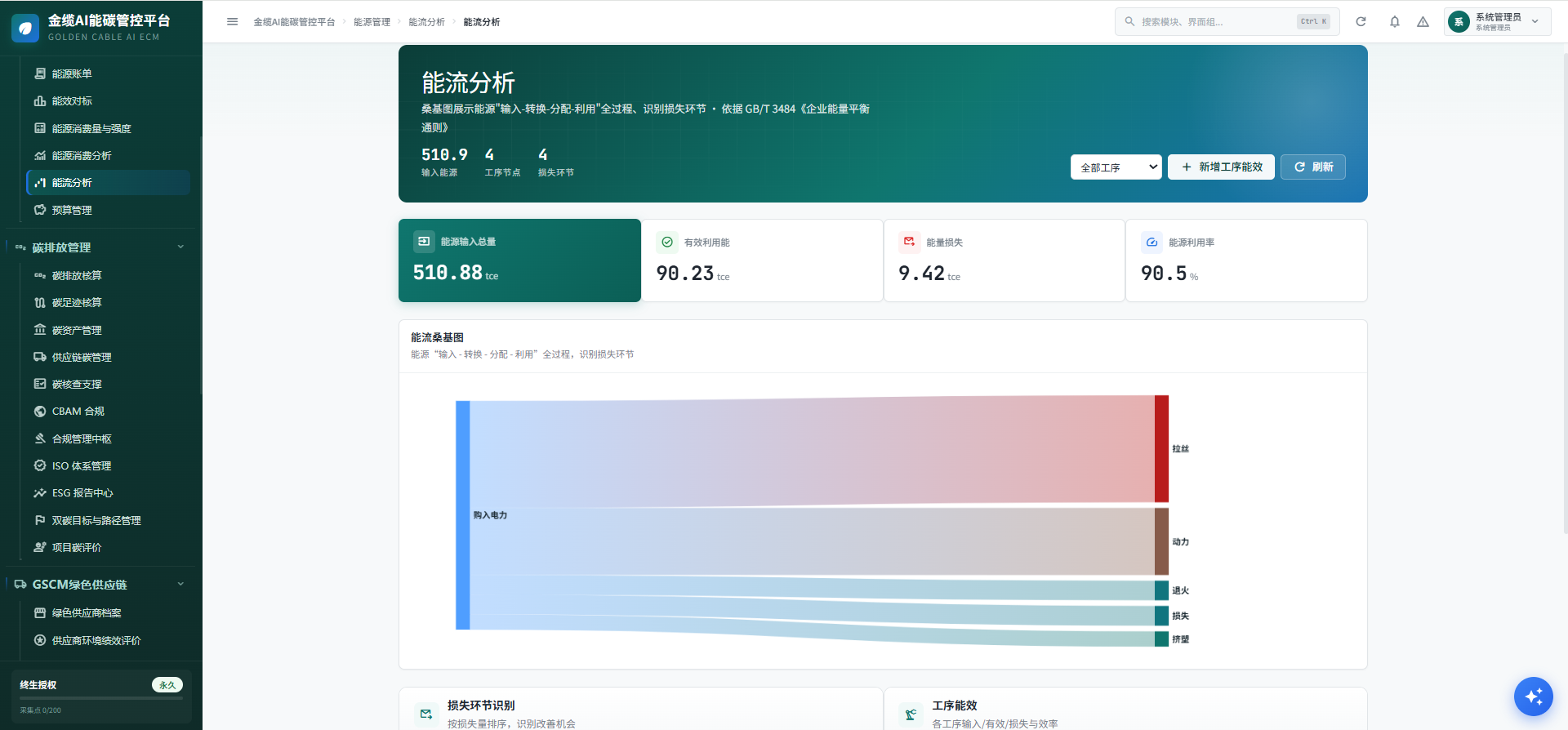Click the page reload icon in top bar
The image size is (1568, 730).
coord(1361,22)
